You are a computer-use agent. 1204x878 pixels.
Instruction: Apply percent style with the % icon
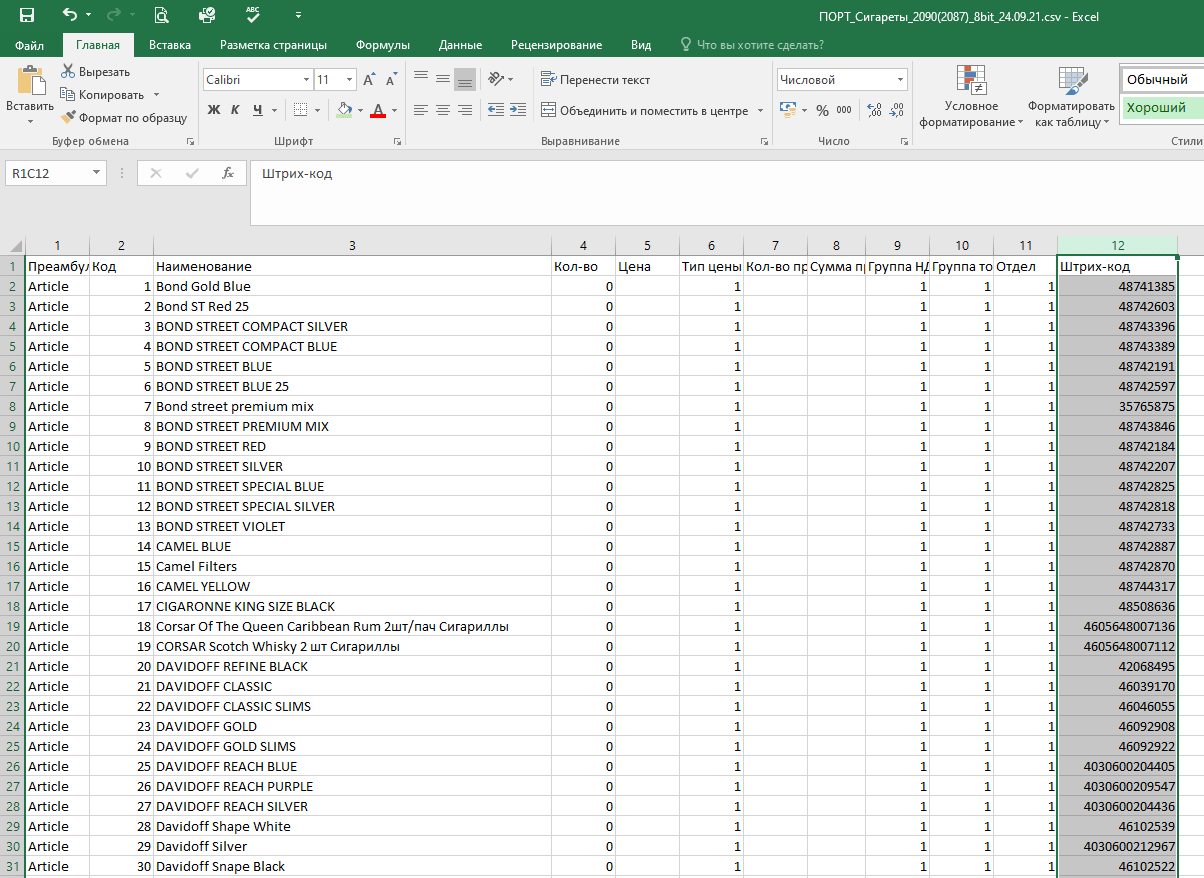(x=822, y=110)
